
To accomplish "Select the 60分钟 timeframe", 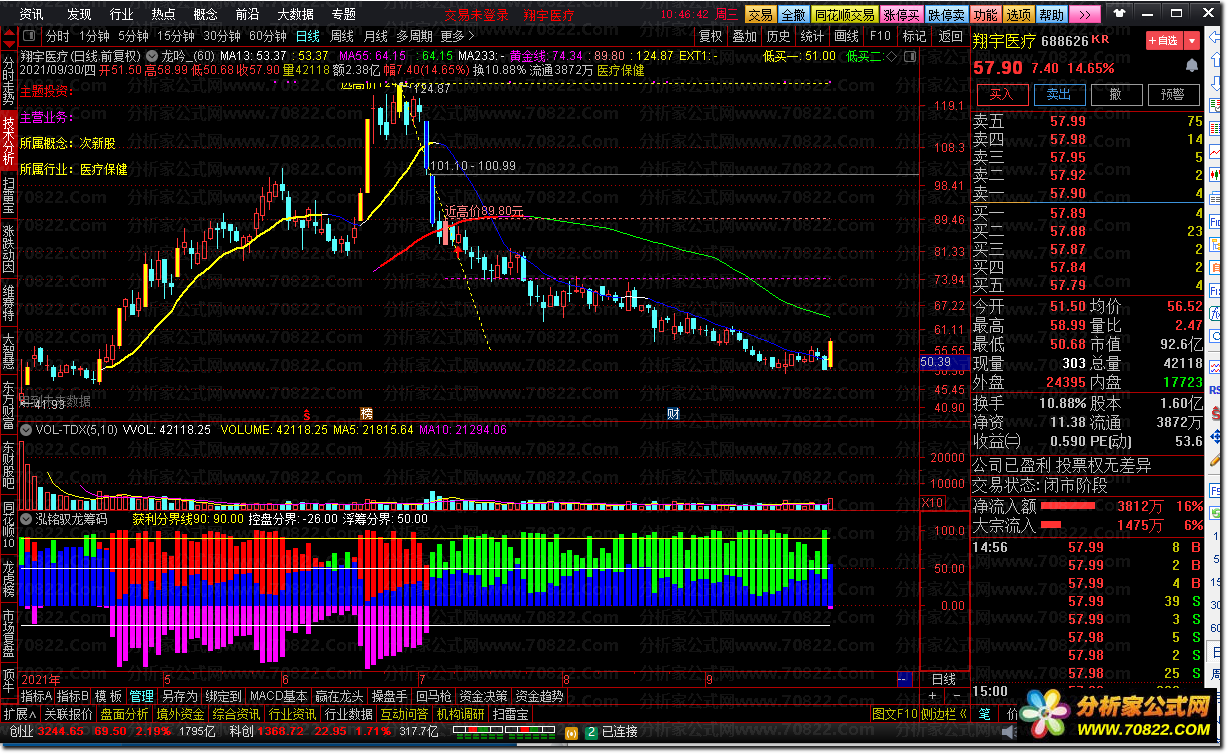I will pos(268,36).
